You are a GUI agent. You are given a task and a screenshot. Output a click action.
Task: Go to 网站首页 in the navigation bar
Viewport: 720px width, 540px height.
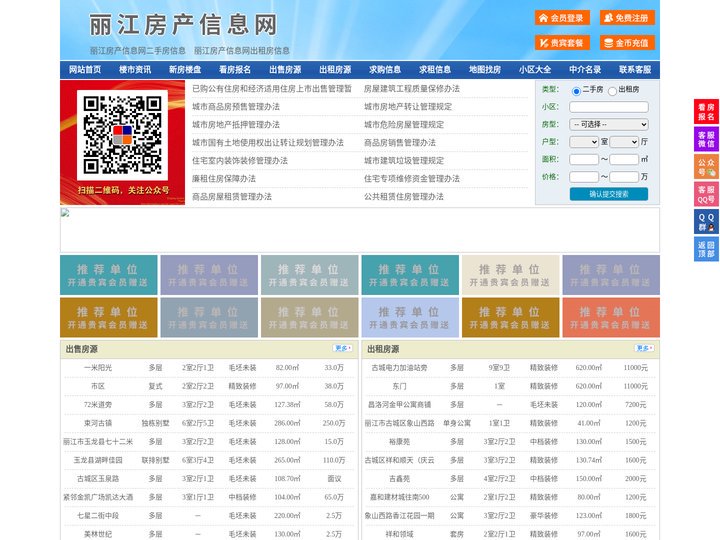click(85, 70)
